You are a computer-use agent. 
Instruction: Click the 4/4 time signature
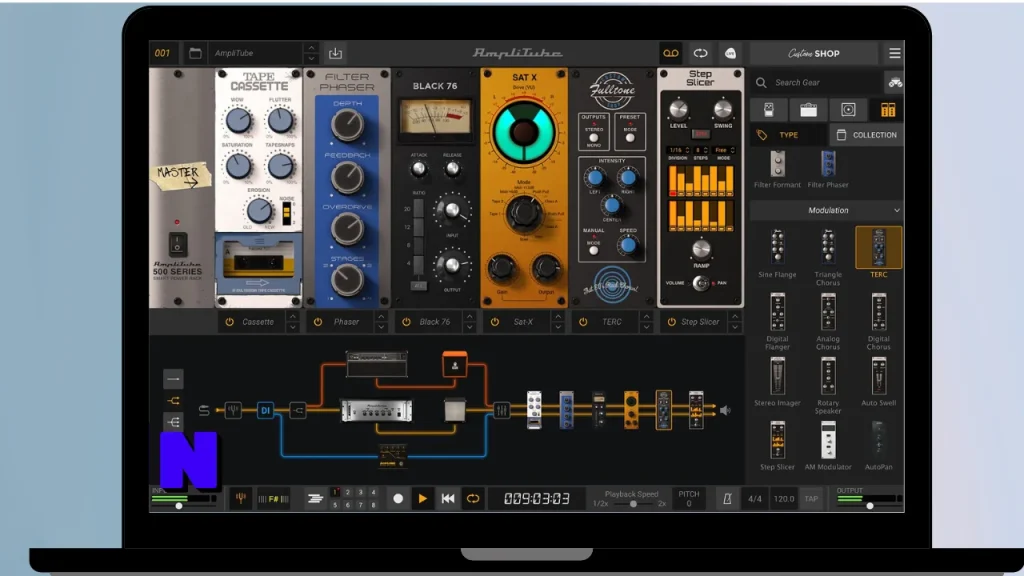point(754,499)
